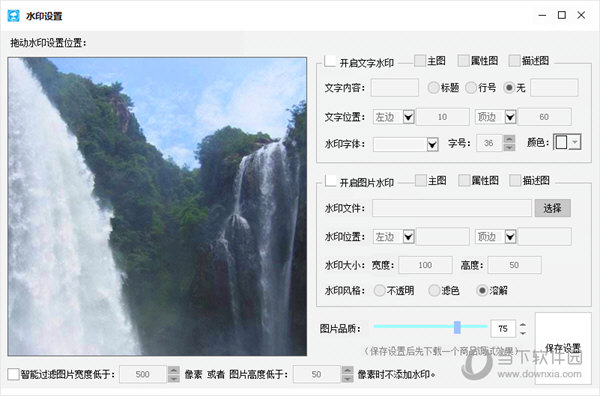Minimize the 水印设置 window
Screen dimensions: 600x396
(x=542, y=15)
